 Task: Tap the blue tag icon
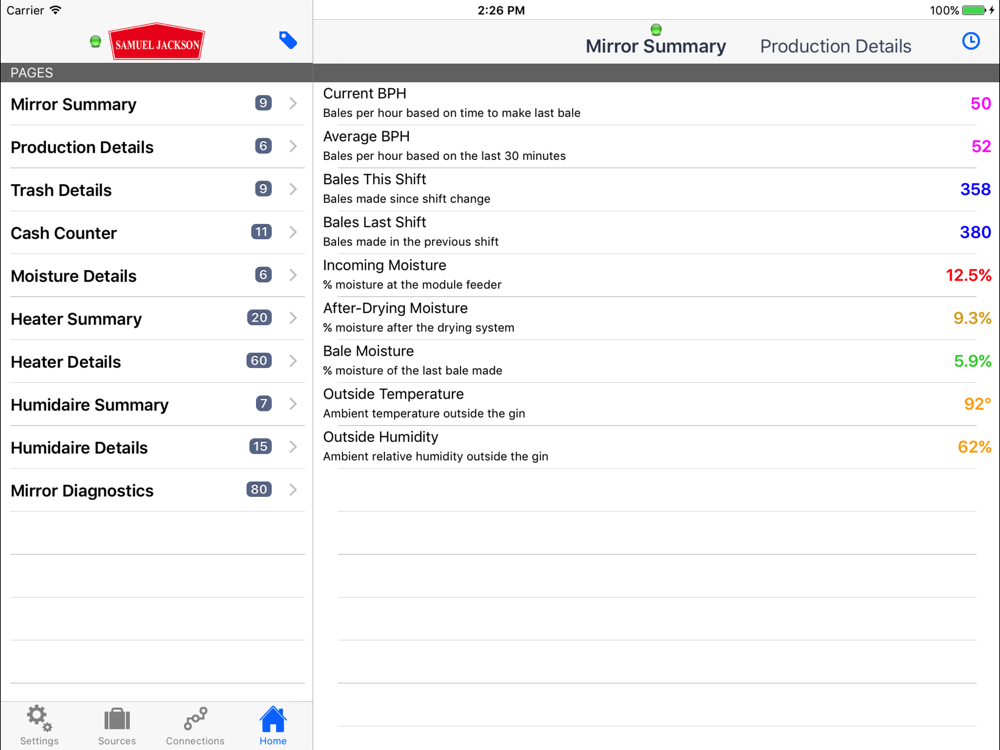[x=288, y=40]
